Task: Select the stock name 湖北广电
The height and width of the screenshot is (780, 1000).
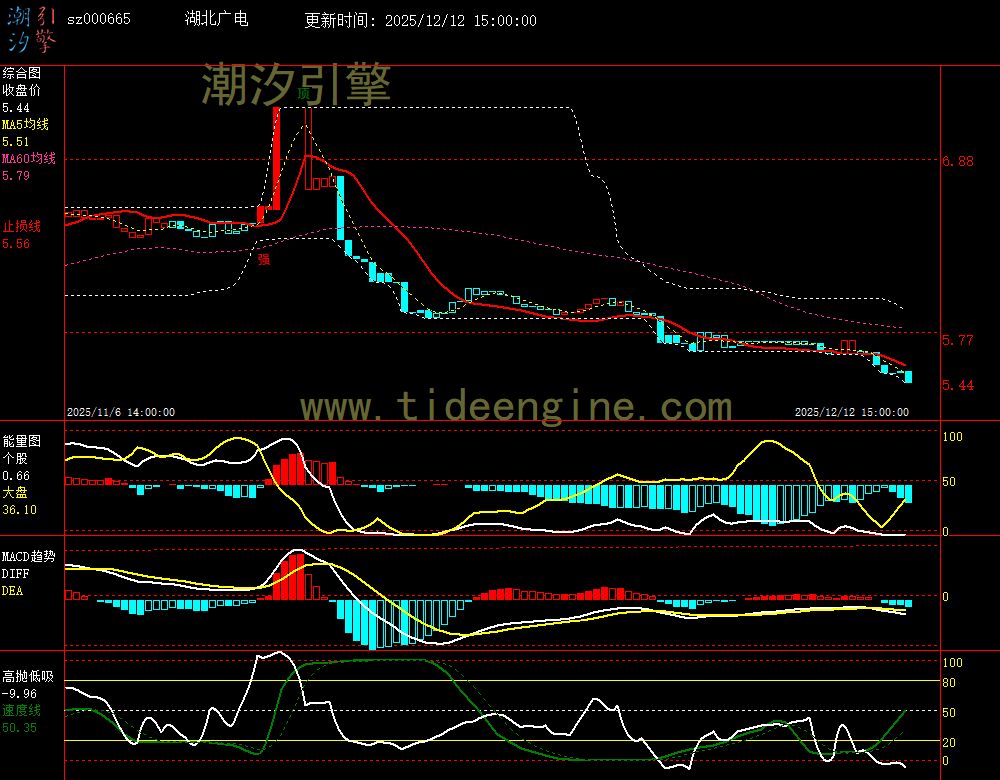Action: (217, 20)
